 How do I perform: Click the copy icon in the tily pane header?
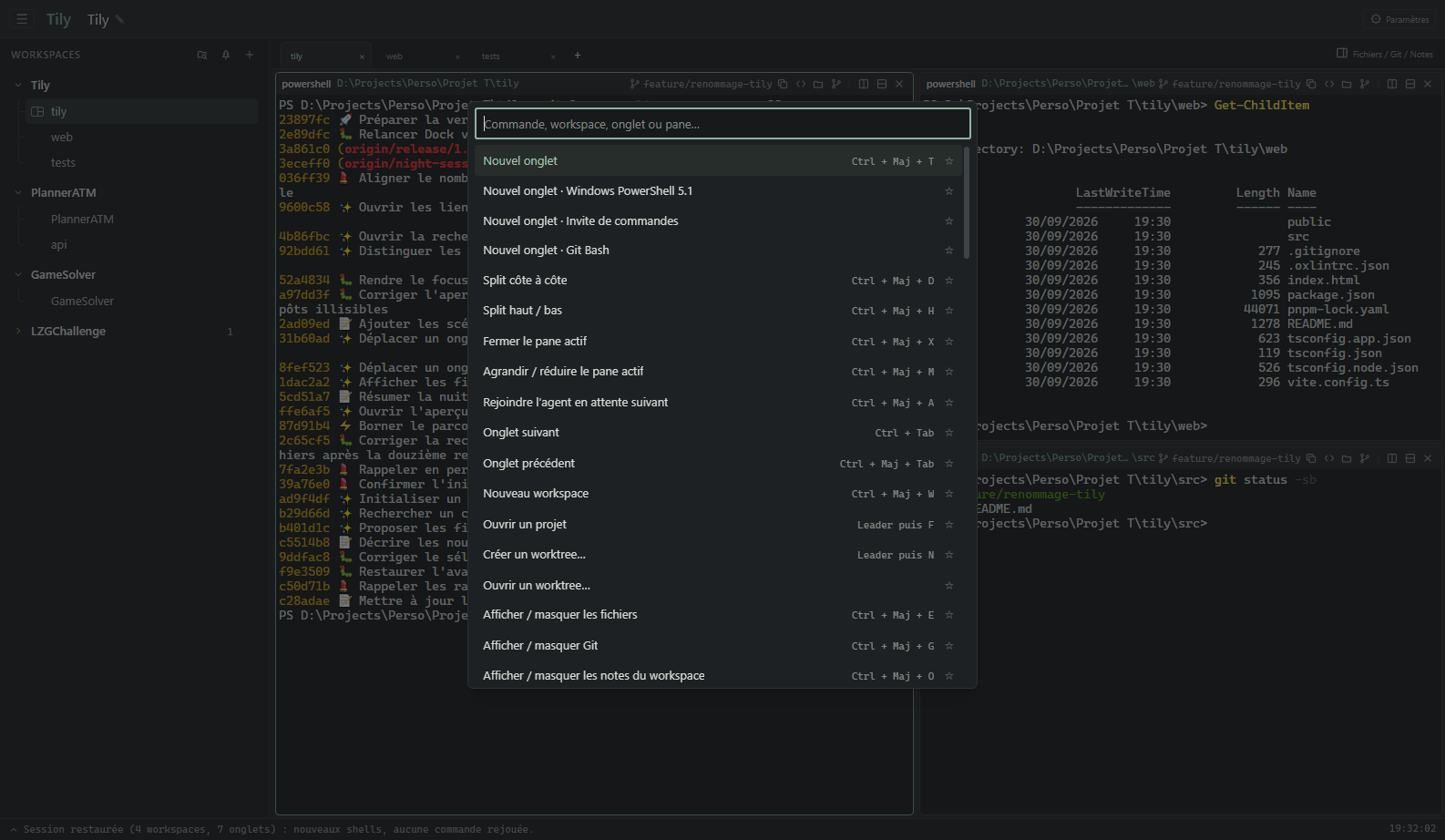coord(783,84)
